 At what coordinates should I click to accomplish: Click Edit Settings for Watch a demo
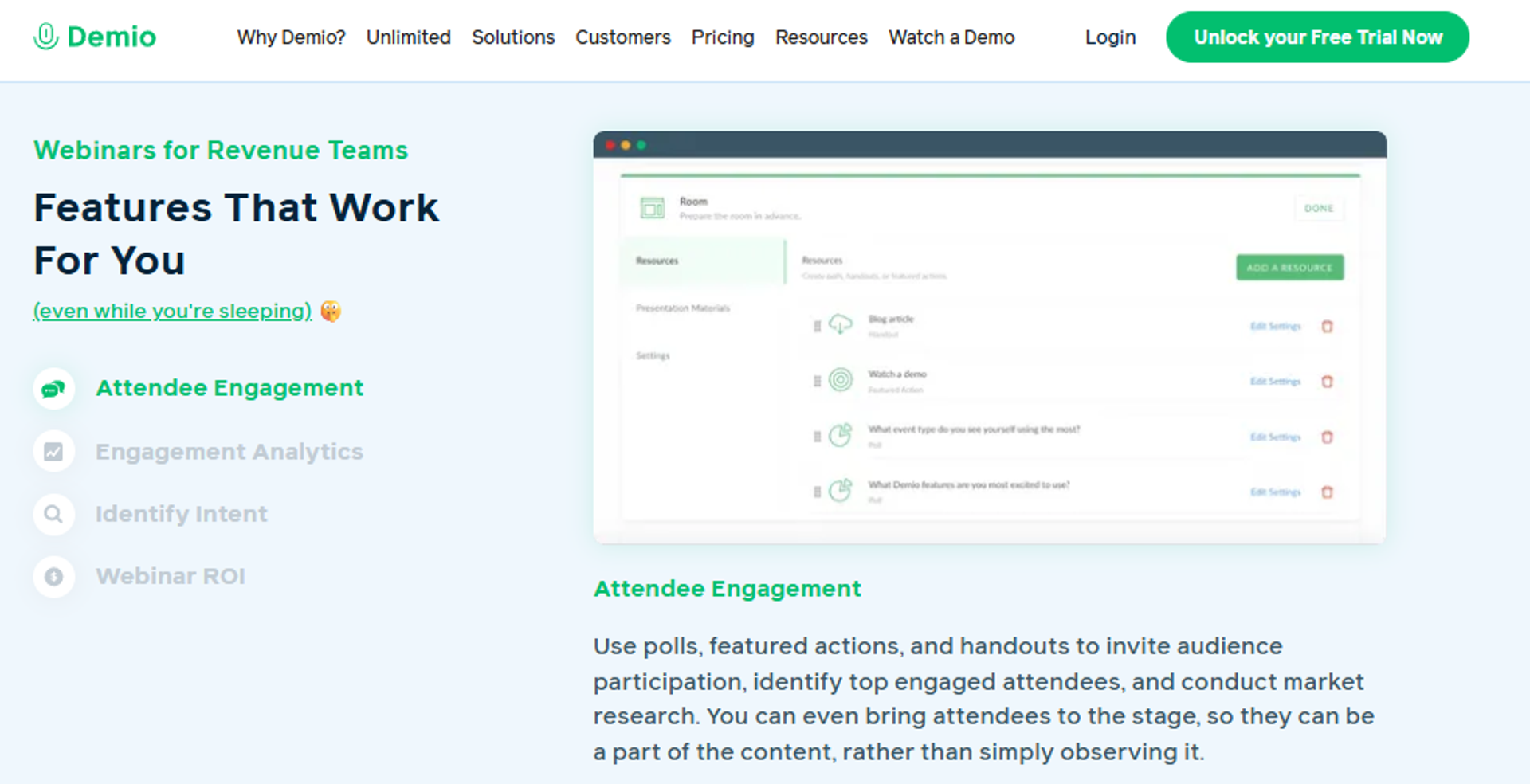click(x=1275, y=381)
